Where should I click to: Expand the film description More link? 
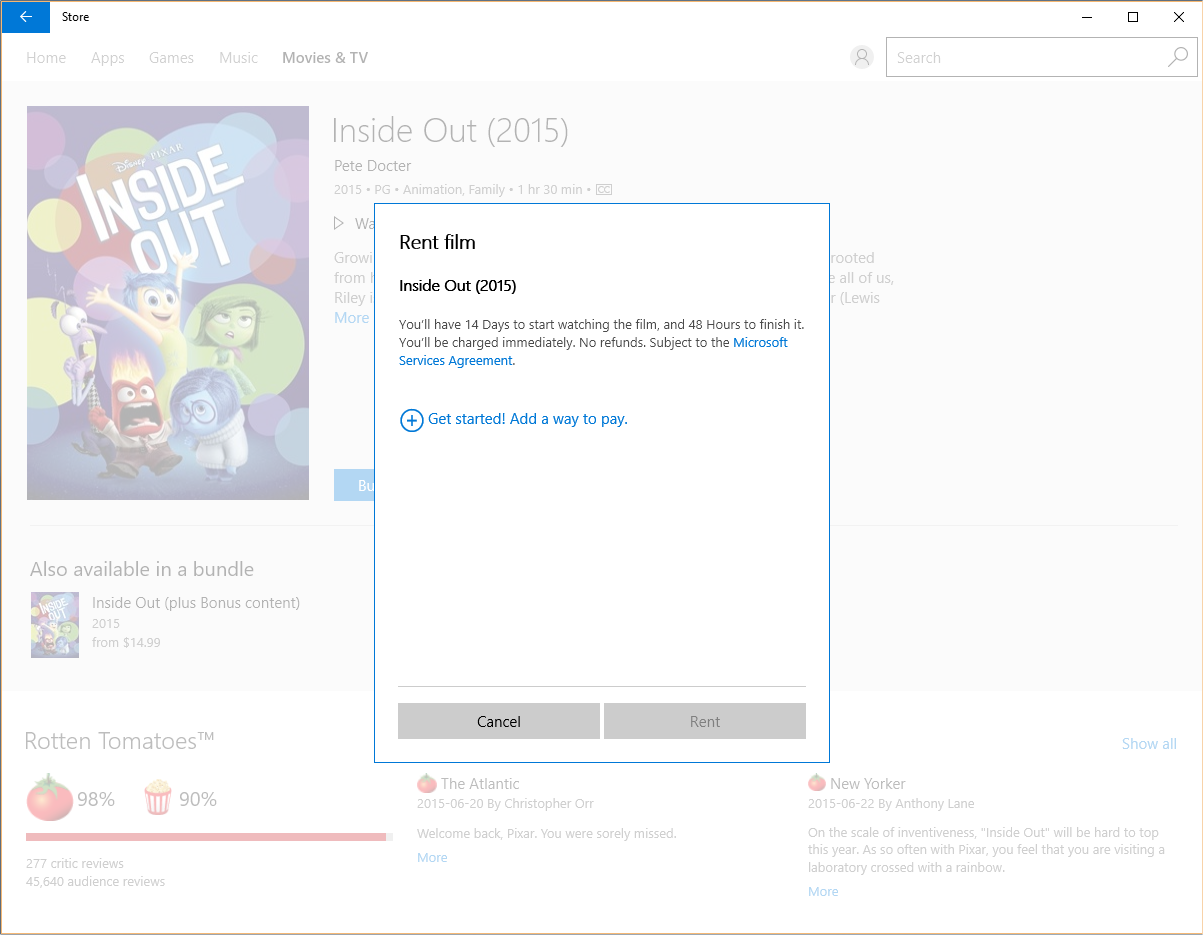[351, 318]
